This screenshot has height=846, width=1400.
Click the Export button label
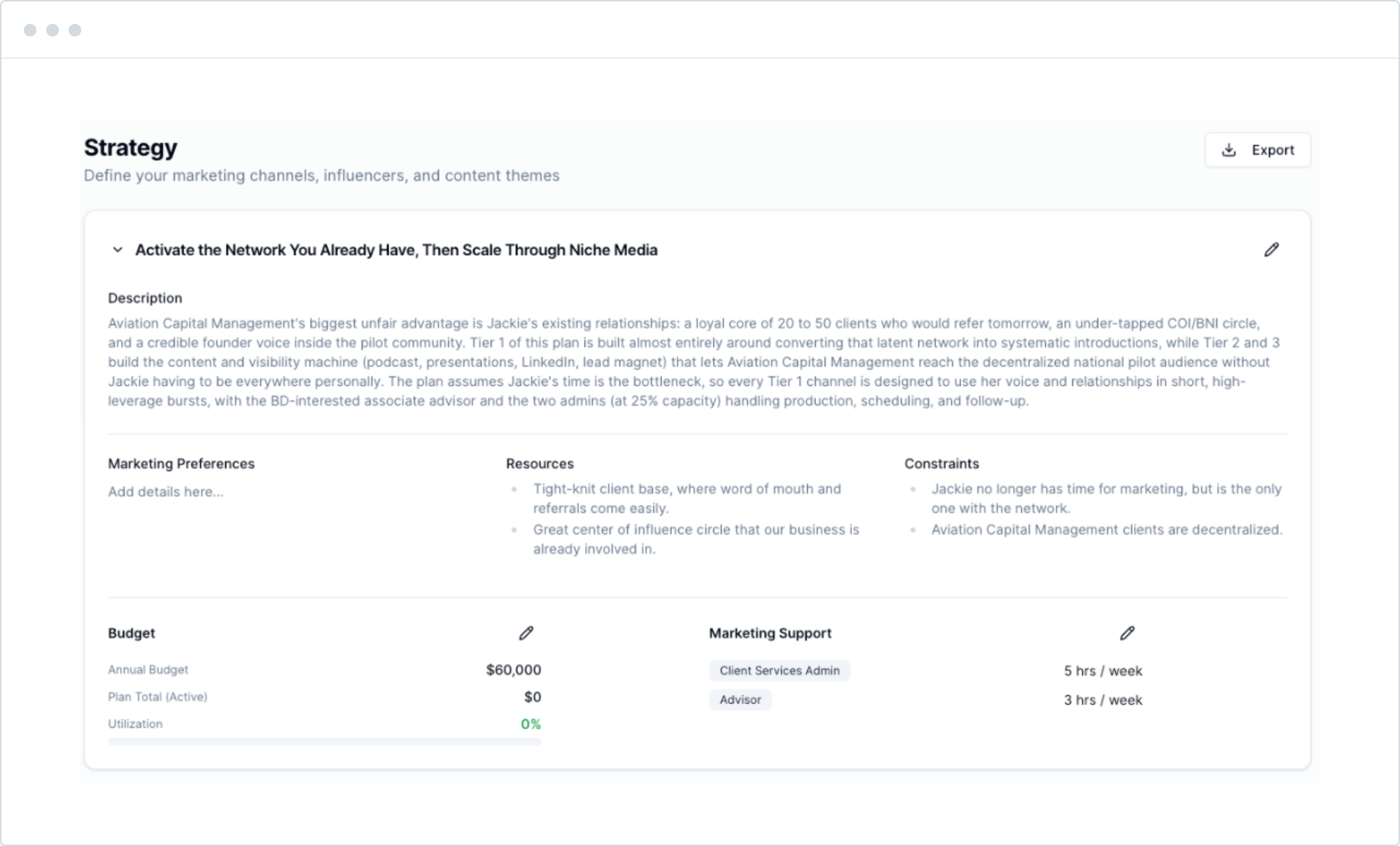click(1273, 150)
